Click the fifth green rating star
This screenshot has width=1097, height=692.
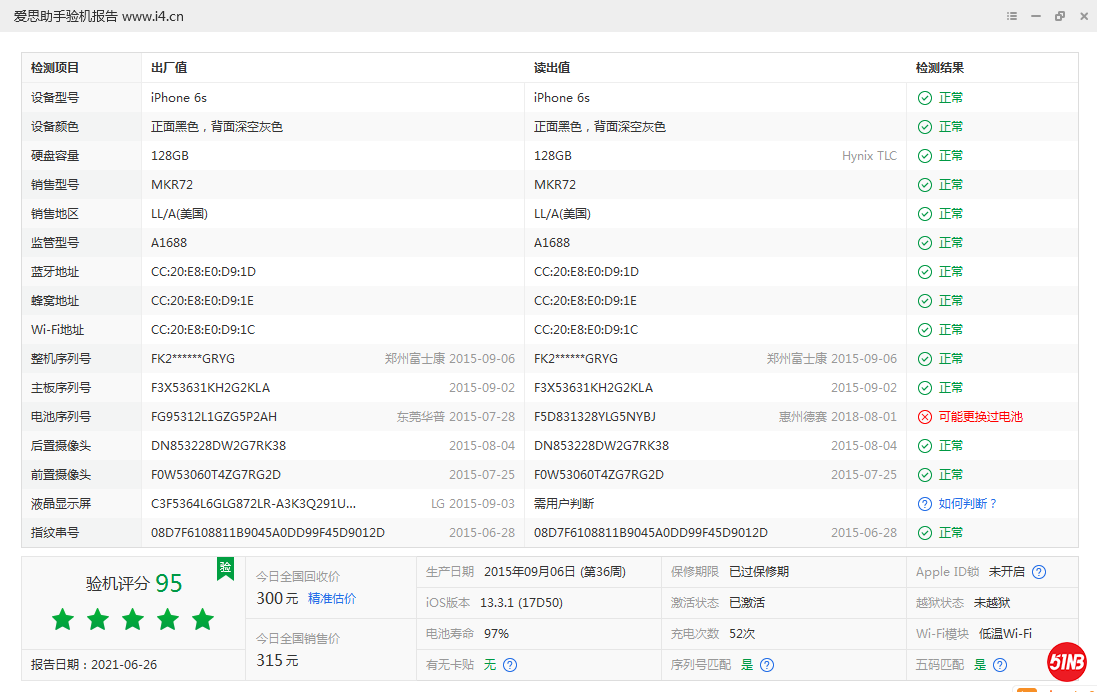click(x=203, y=620)
